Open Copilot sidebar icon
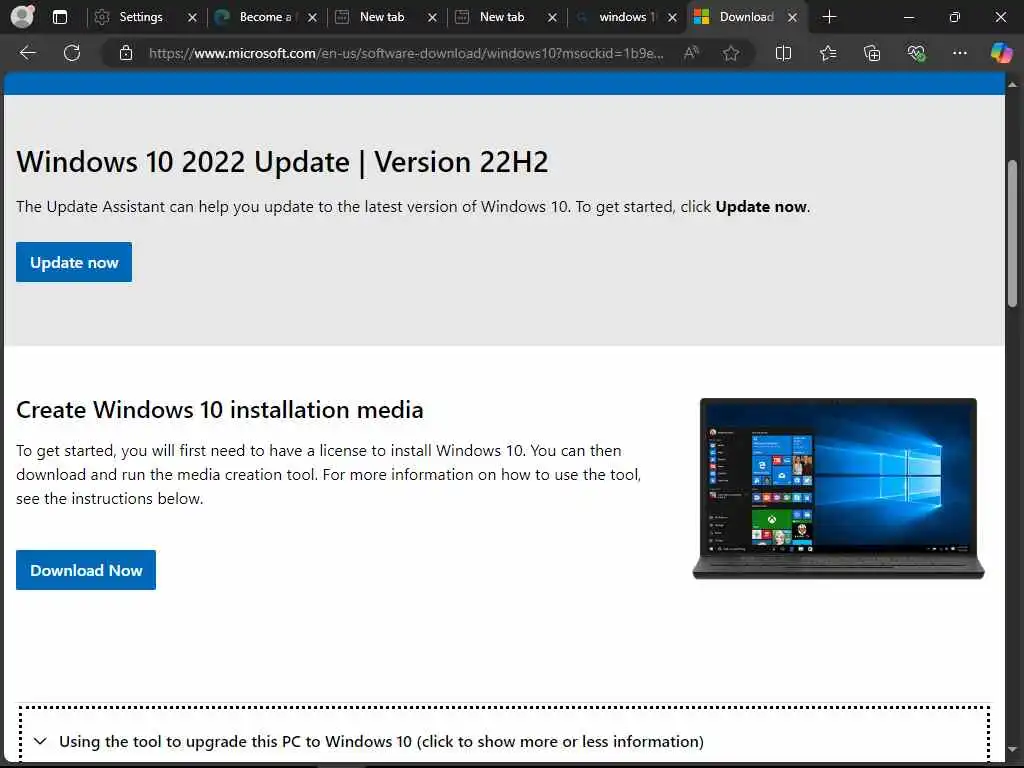This screenshot has height=768, width=1024. 1001,53
